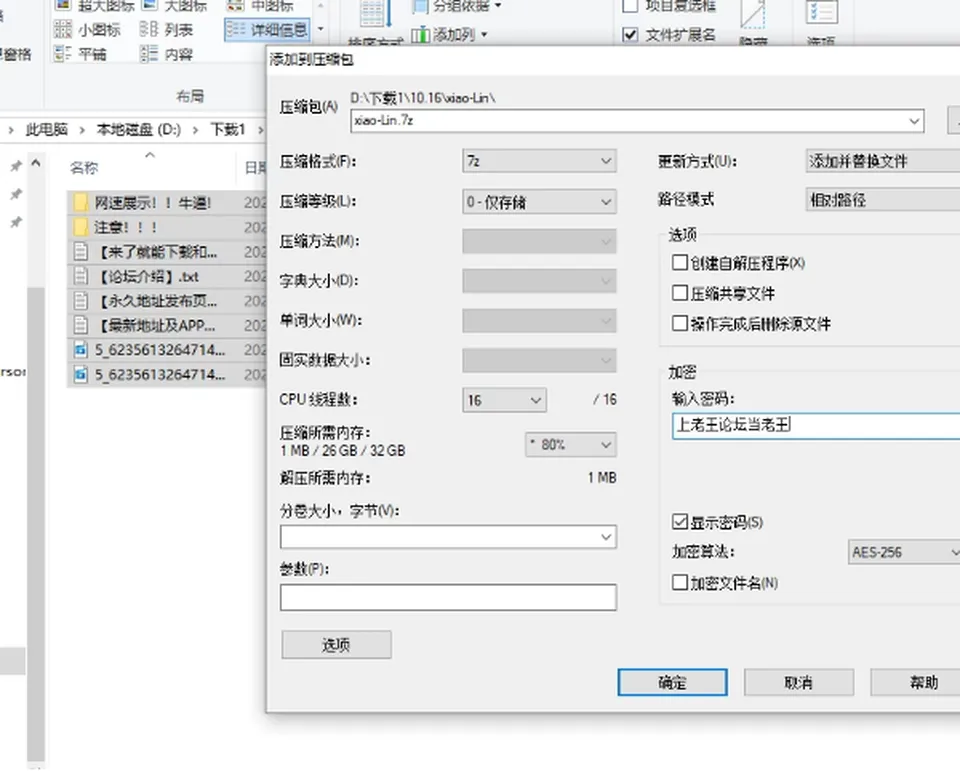Click 下载1 in the address breadcrumb

[228, 130]
